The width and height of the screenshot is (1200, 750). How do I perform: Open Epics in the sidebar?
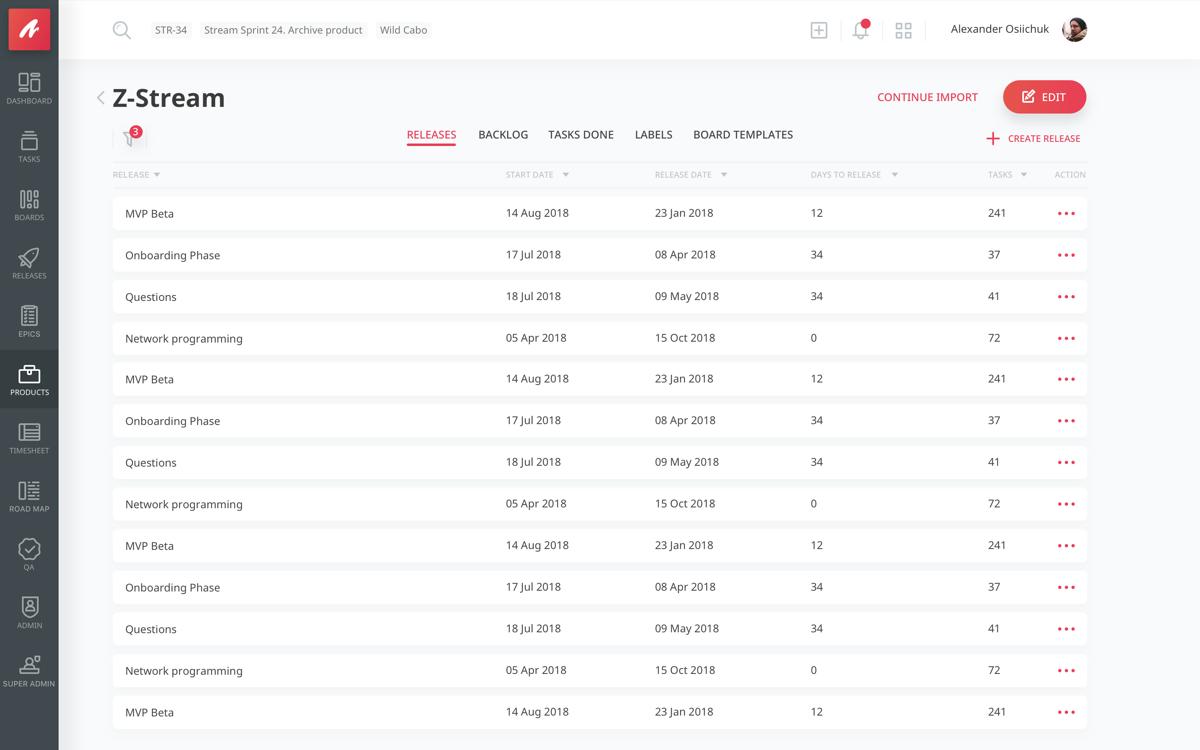(29, 321)
